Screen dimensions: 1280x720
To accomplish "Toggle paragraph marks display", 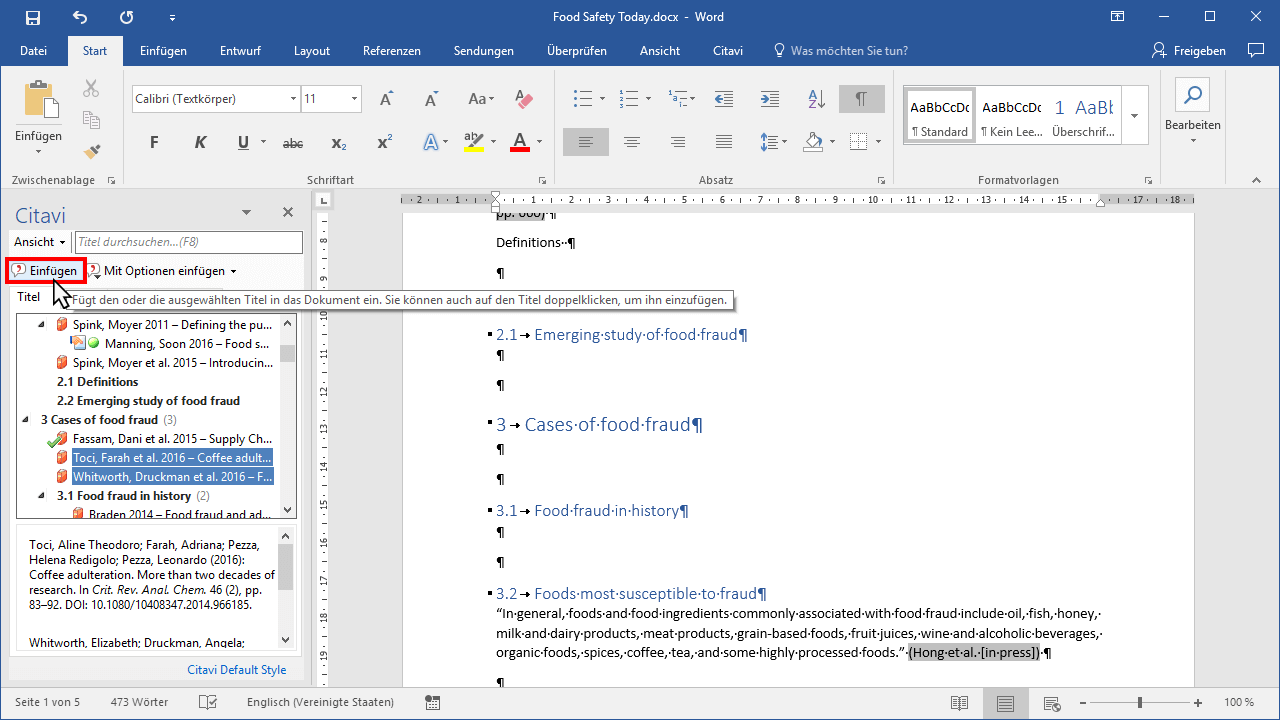I will (861, 99).
